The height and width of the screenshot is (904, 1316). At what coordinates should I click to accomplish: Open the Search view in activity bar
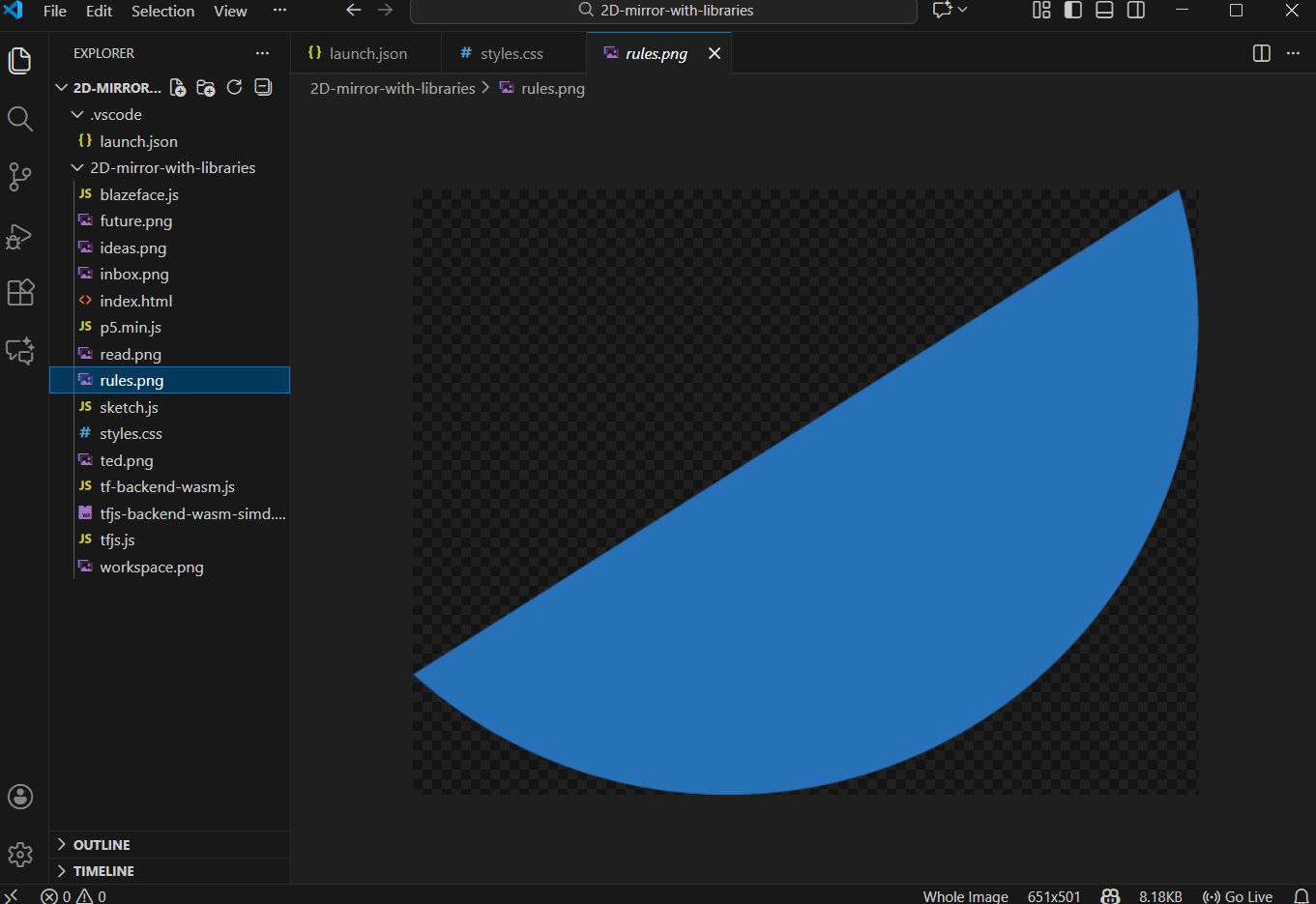[x=20, y=119]
